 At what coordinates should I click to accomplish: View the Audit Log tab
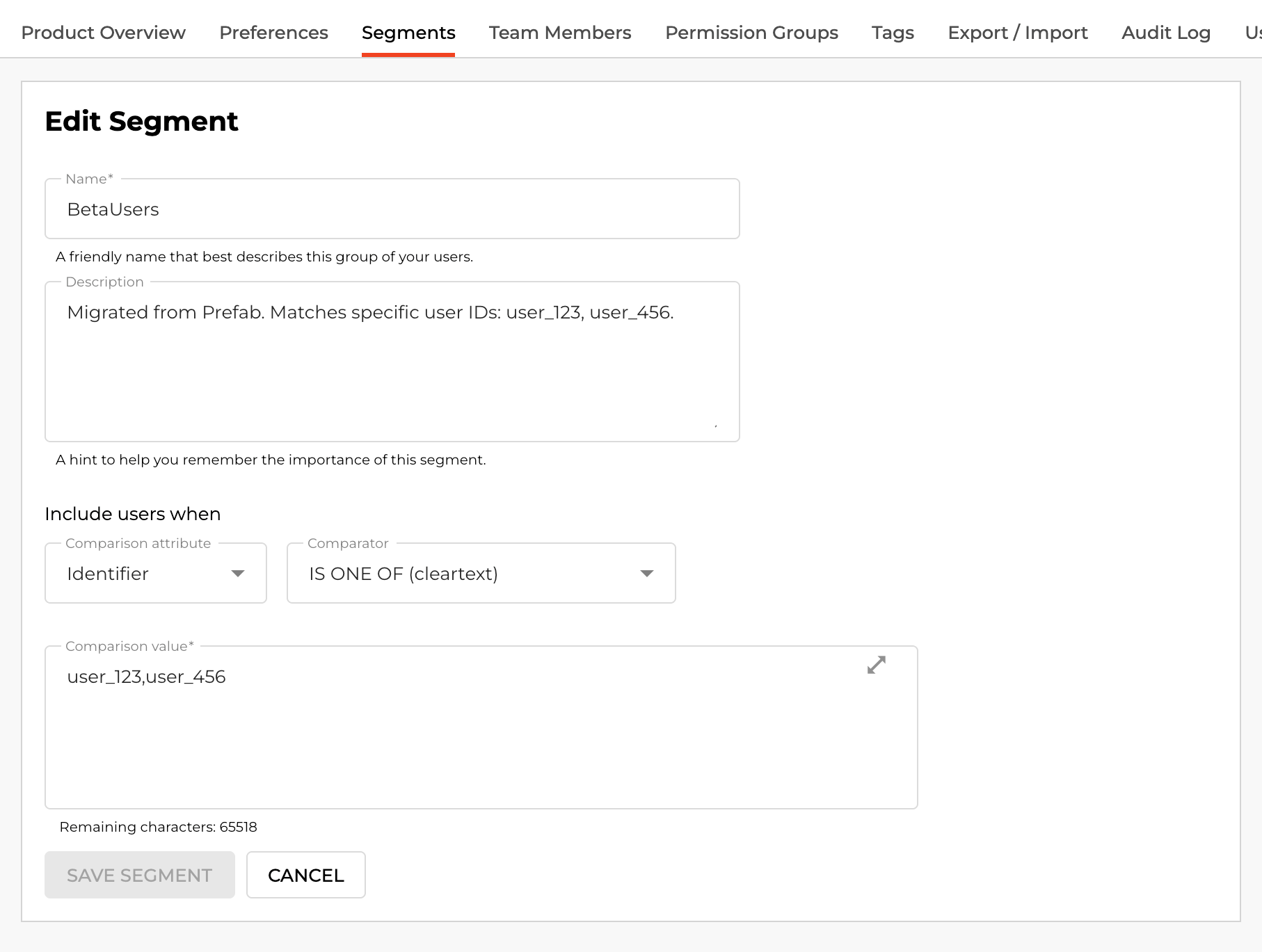click(x=1166, y=33)
